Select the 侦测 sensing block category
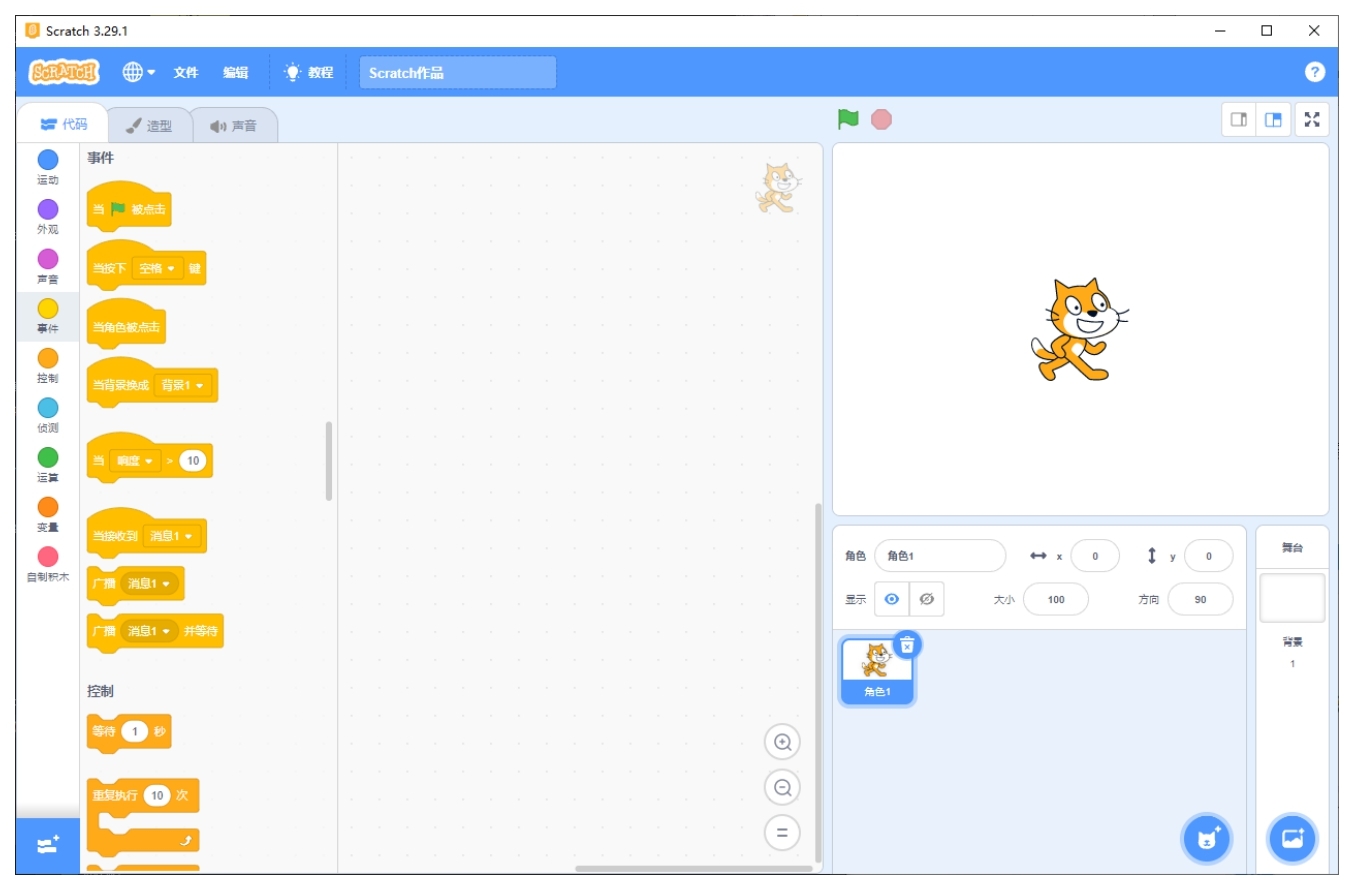1355x889 pixels. tap(48, 415)
